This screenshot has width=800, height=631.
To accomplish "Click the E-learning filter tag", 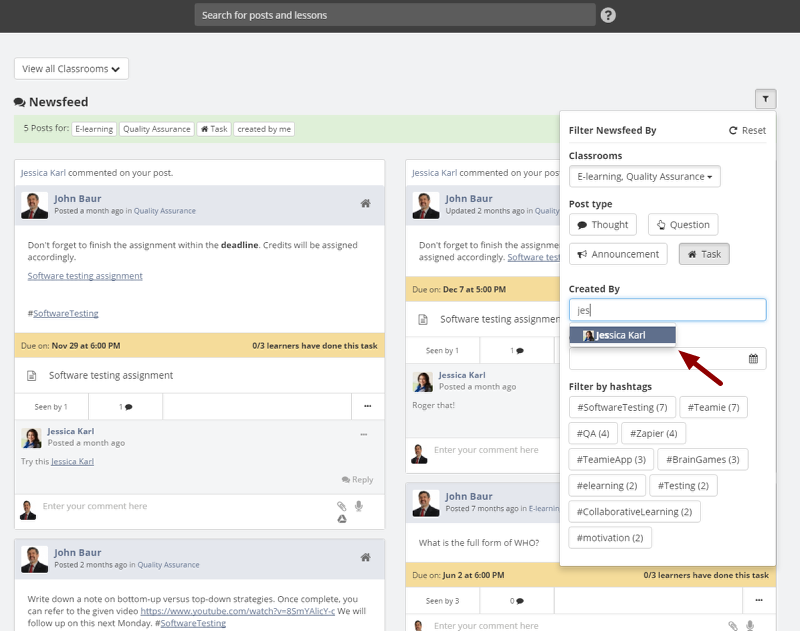I will tap(94, 129).
